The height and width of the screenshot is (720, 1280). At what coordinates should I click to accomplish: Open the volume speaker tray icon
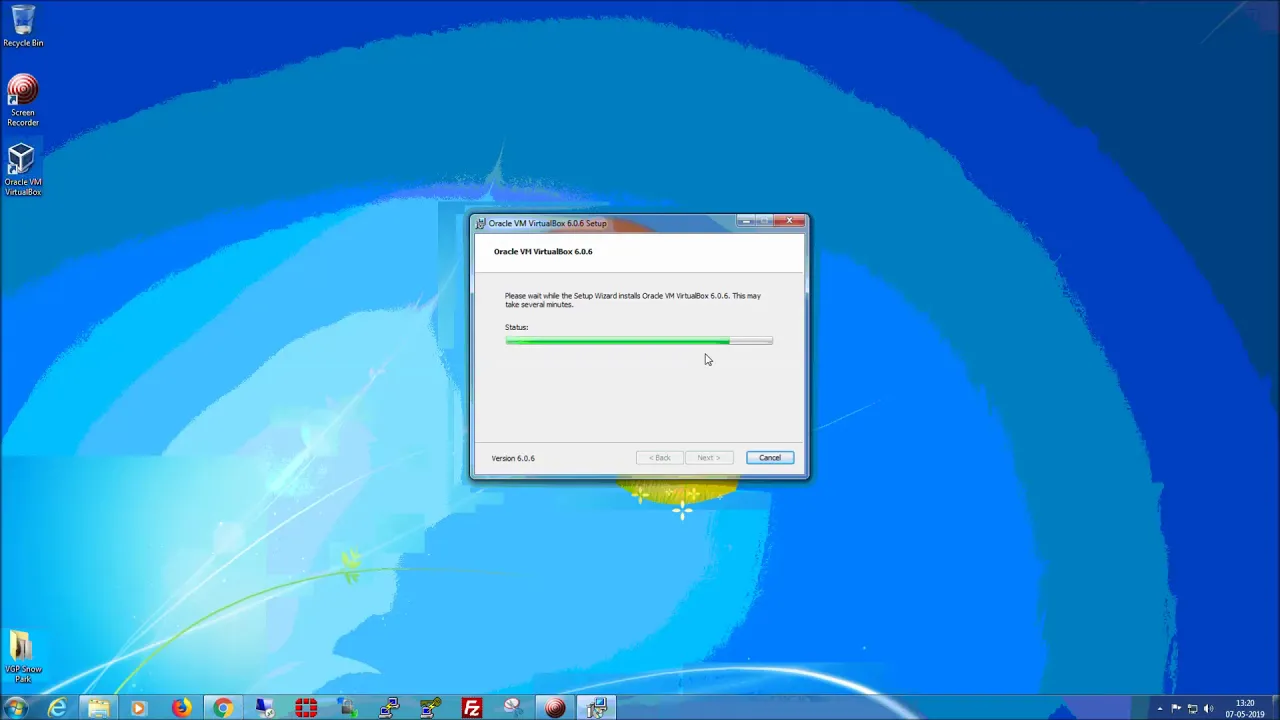coord(1208,709)
